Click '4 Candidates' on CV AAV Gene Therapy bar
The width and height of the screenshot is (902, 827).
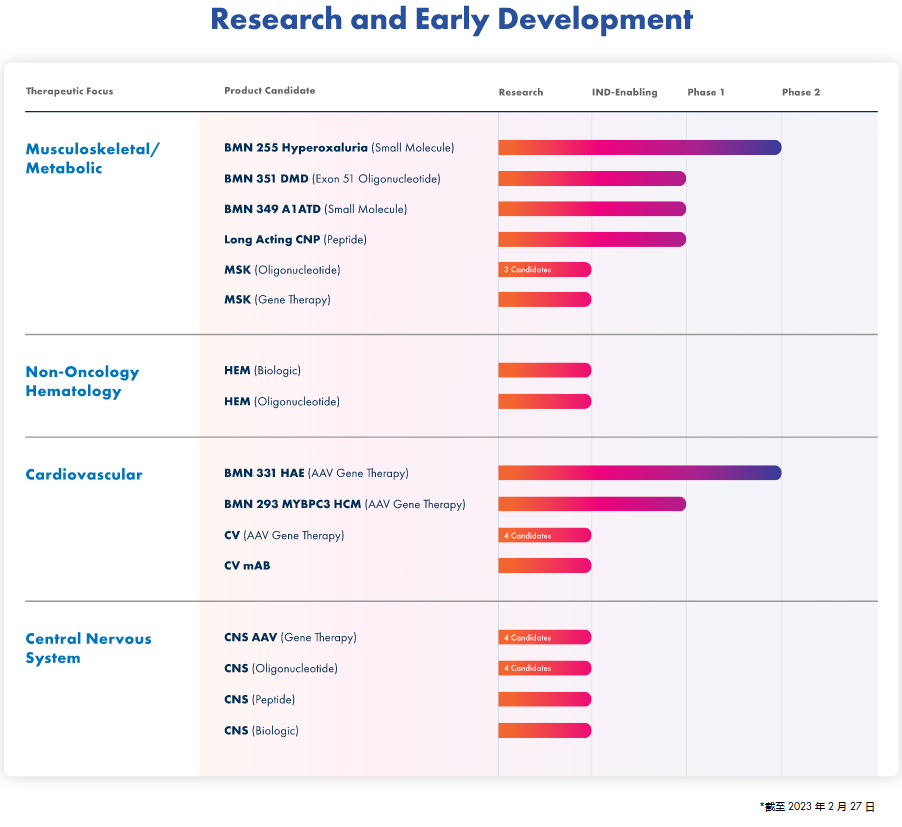[x=527, y=536]
